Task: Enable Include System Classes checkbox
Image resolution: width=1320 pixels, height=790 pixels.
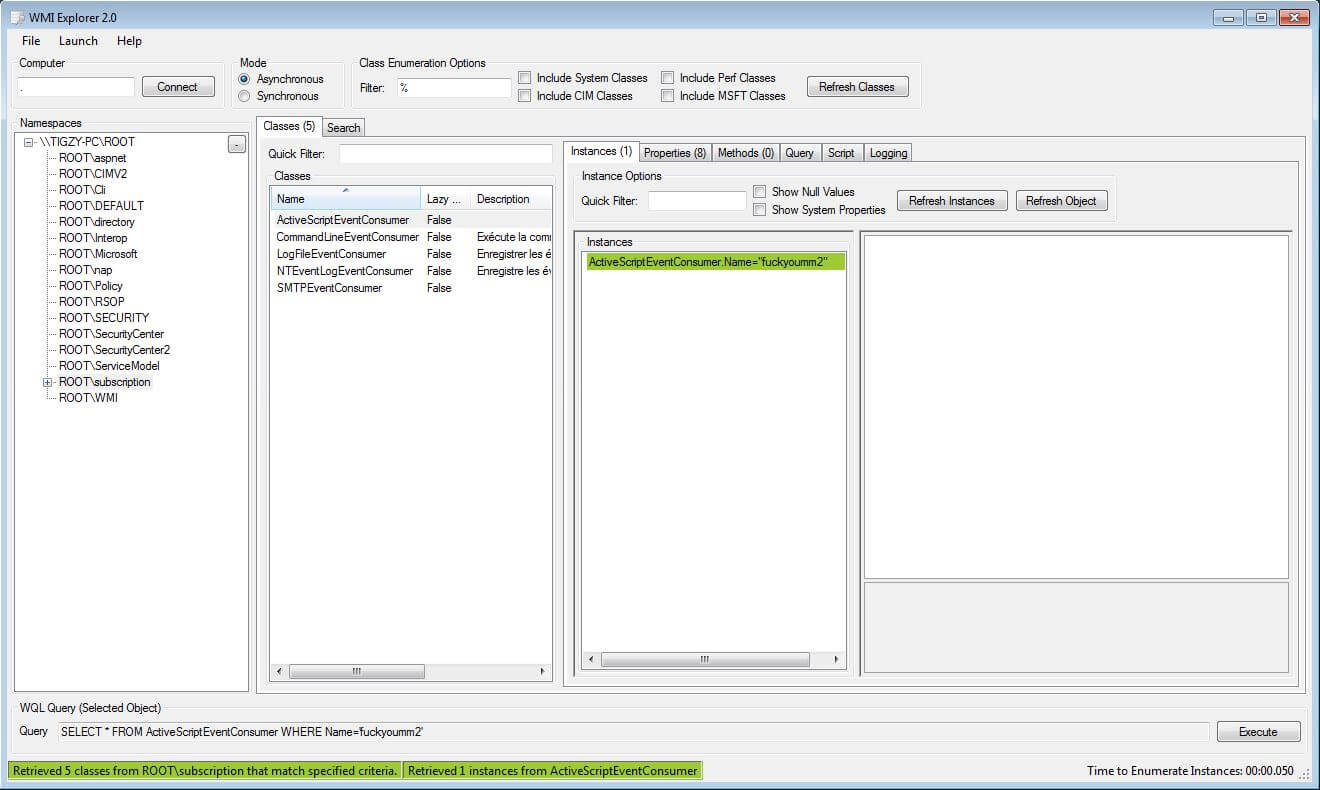Action: pos(525,78)
